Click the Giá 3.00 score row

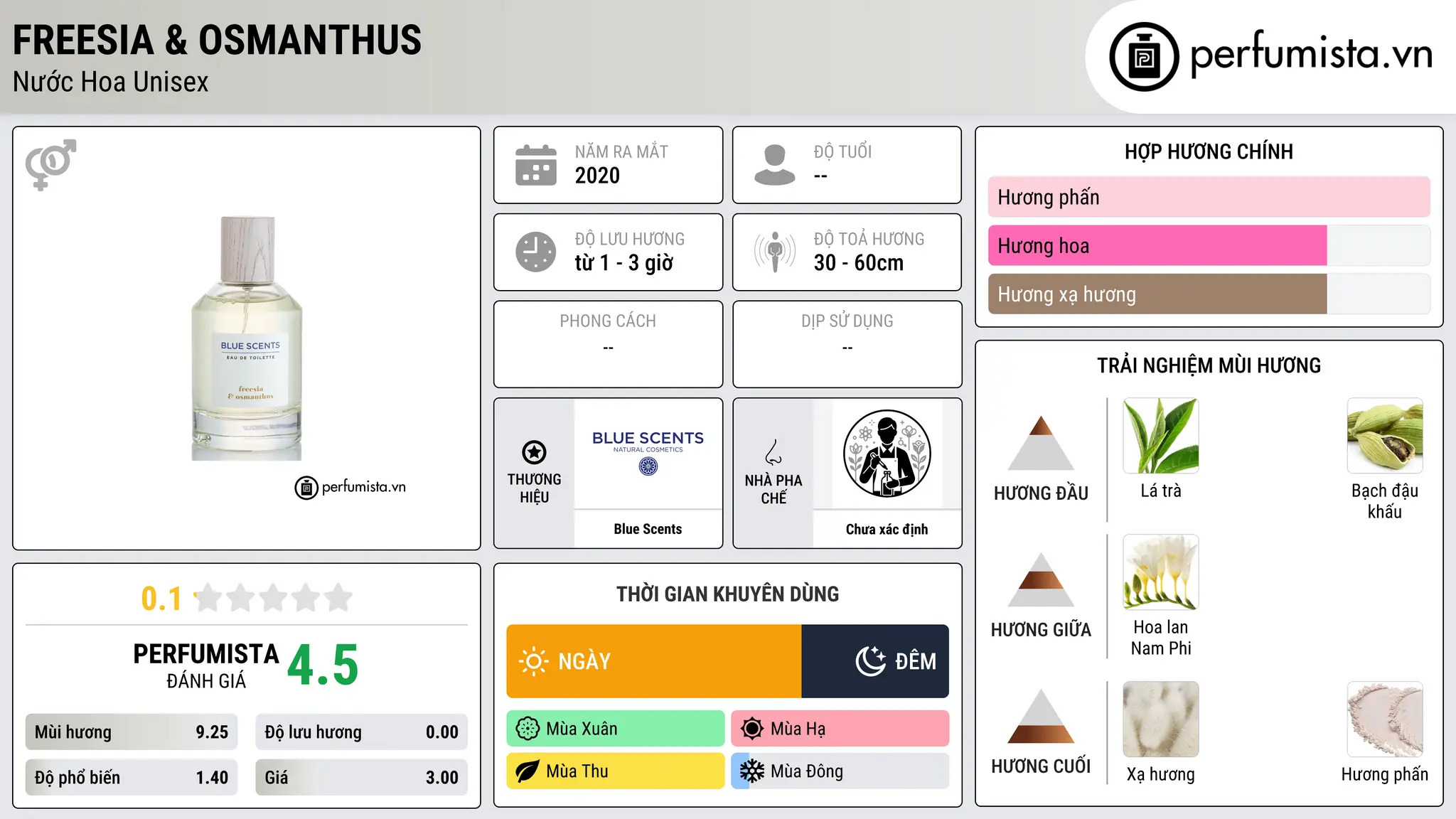click(362, 778)
